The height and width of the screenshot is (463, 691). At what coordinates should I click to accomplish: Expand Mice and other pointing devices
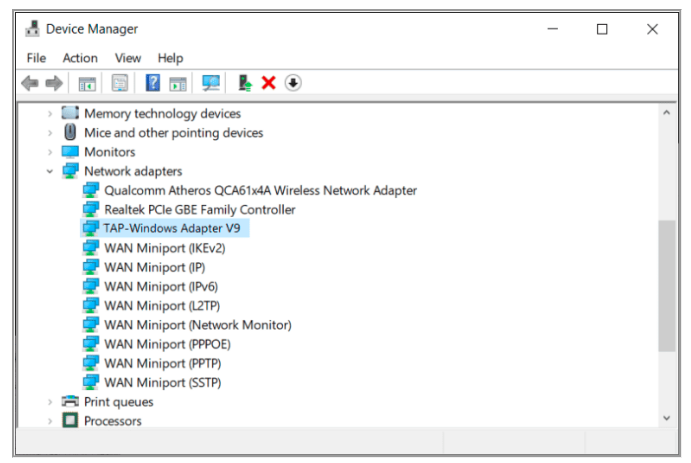point(50,133)
